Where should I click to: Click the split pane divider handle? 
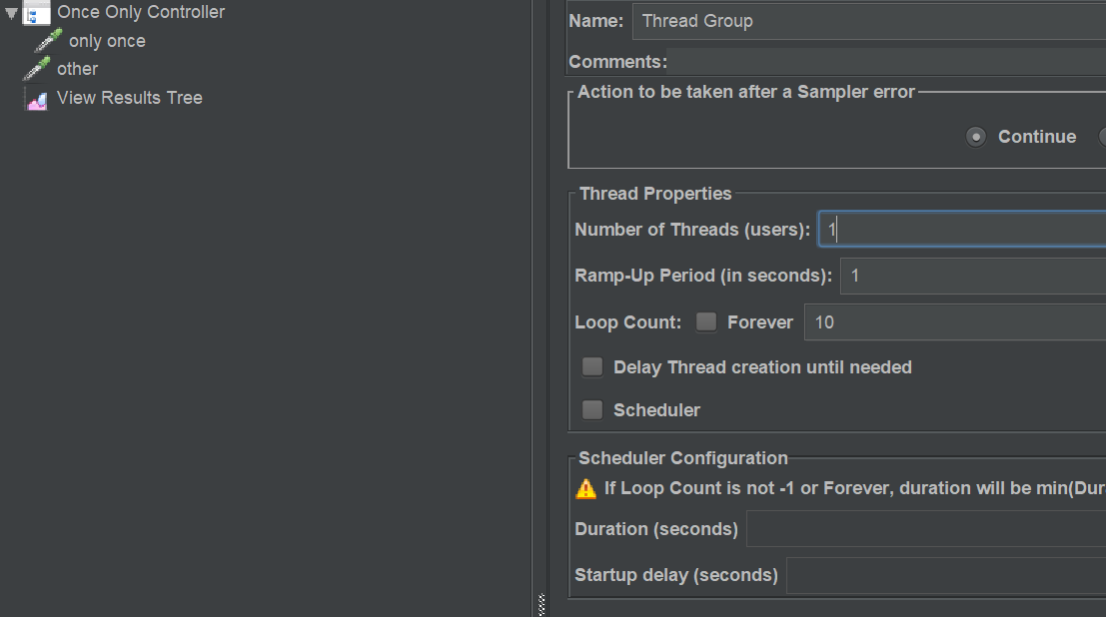tap(541, 604)
